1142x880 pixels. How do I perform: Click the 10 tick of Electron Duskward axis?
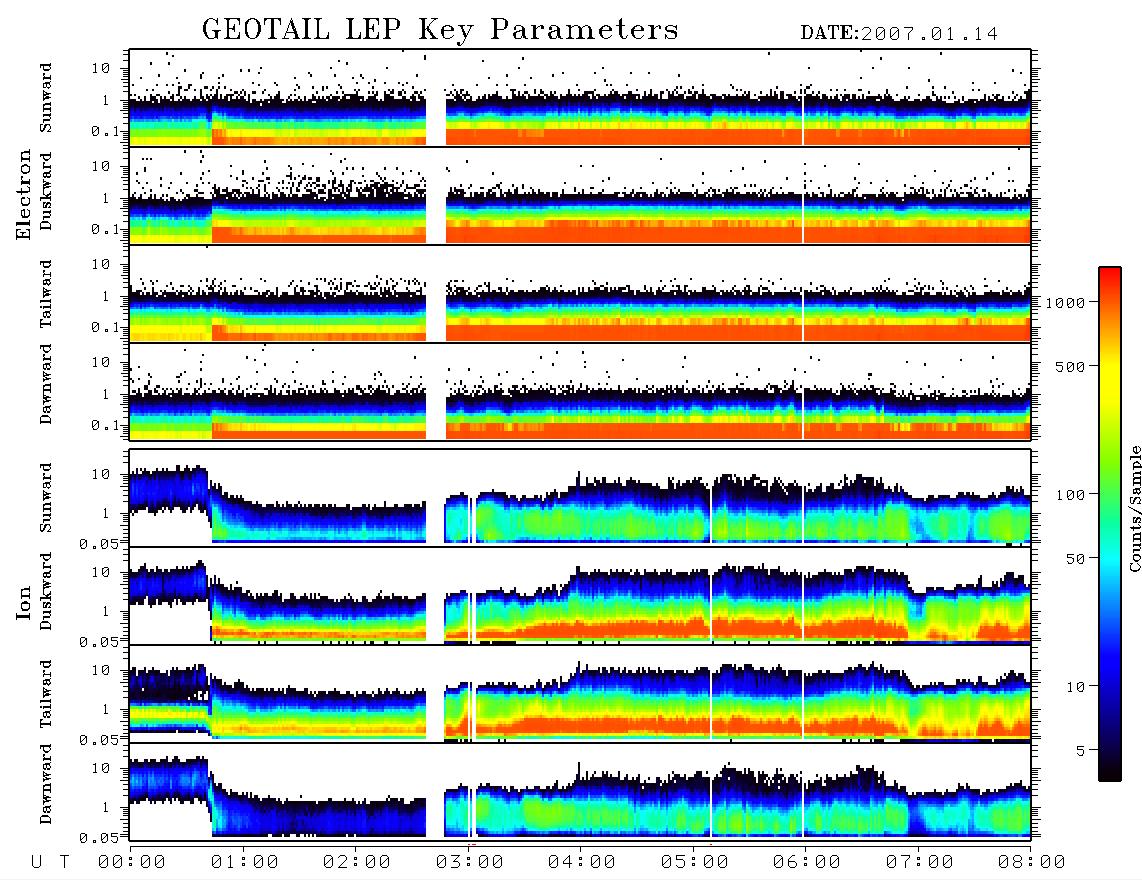[101, 166]
